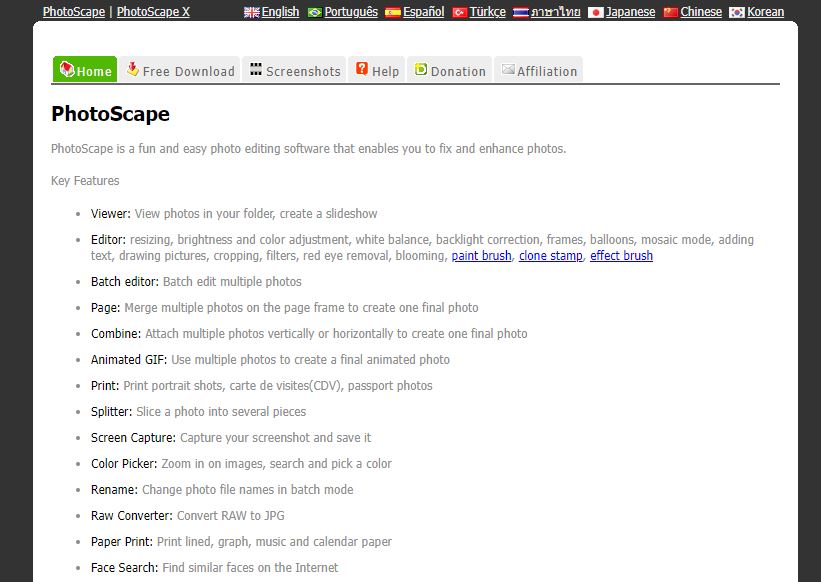Switch to the Screenshots tab

295,70
